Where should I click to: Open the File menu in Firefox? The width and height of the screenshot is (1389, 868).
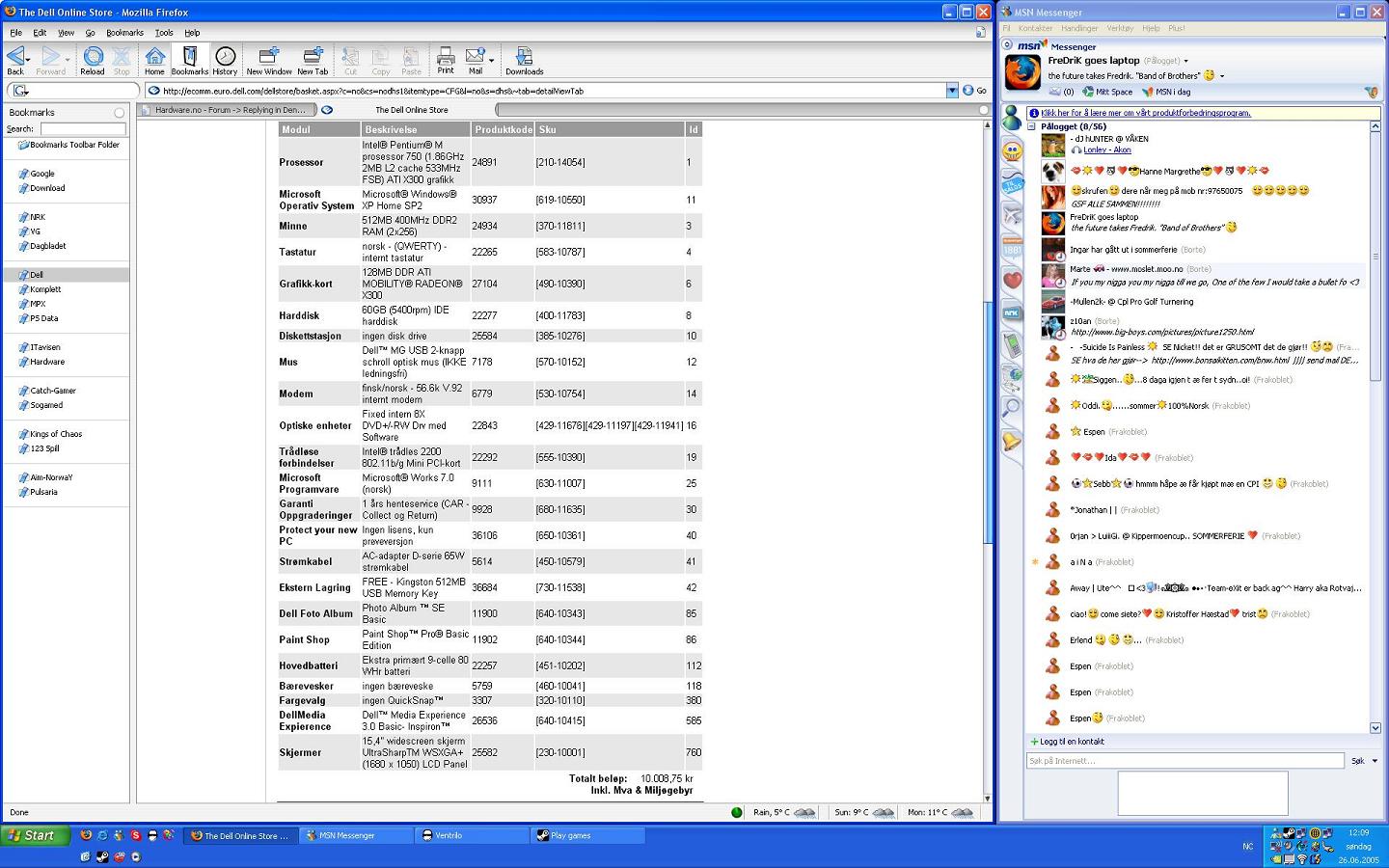pos(16,33)
